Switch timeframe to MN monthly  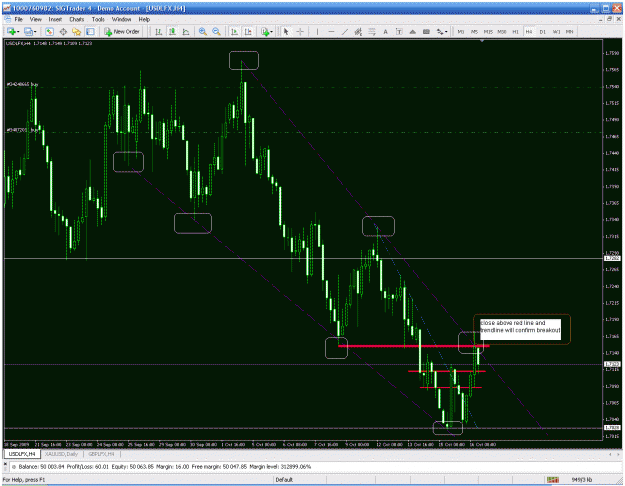point(570,31)
